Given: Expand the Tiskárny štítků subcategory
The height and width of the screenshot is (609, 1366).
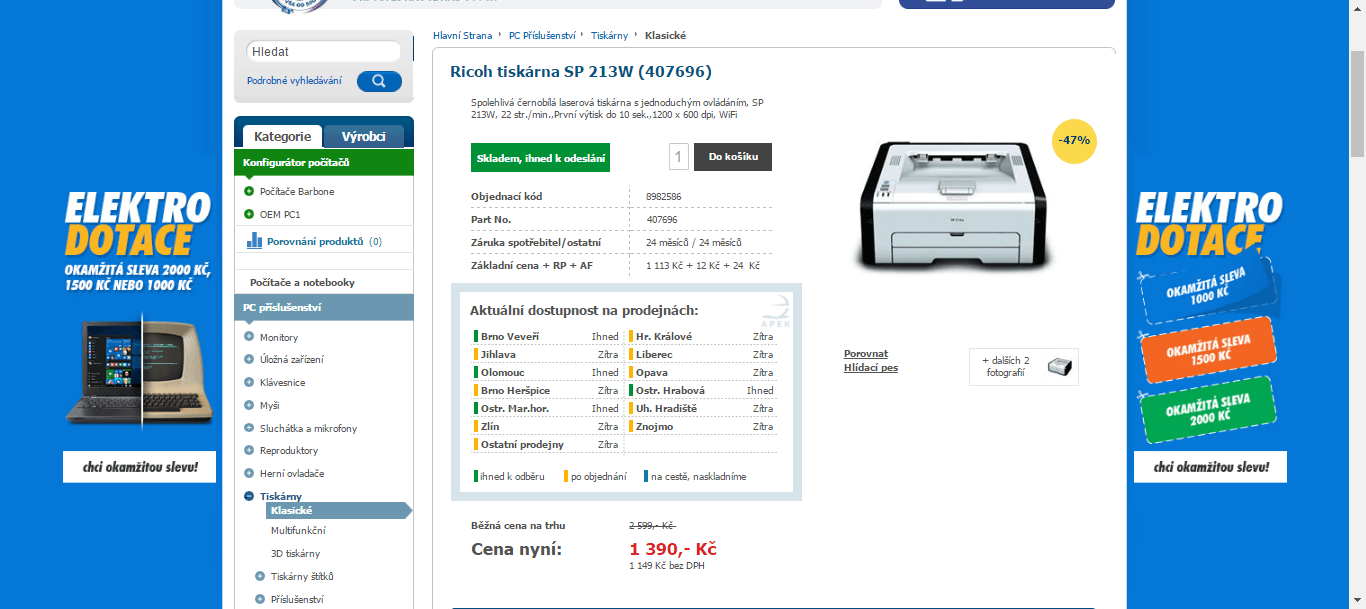Looking at the screenshot, I should pyautogui.click(x=260, y=576).
